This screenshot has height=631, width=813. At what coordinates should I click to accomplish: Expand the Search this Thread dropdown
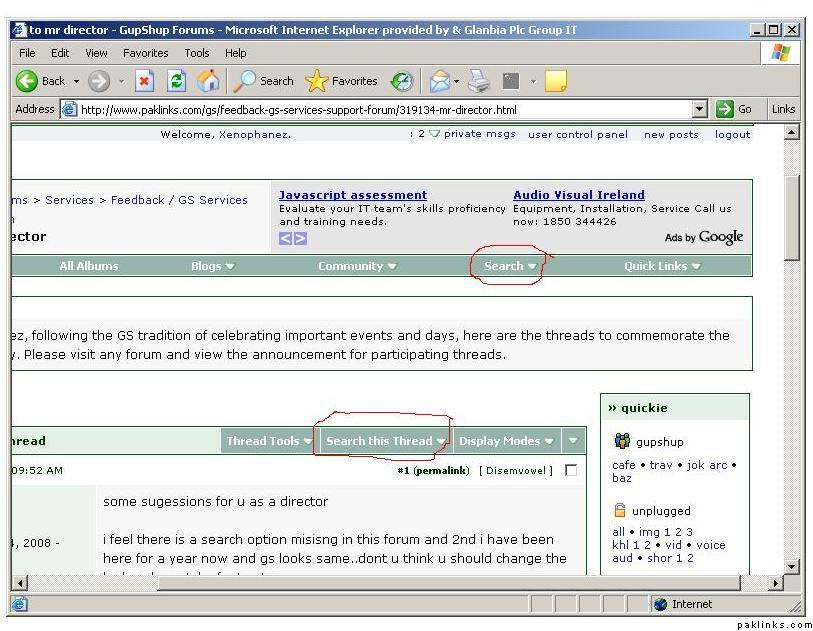[x=385, y=441]
